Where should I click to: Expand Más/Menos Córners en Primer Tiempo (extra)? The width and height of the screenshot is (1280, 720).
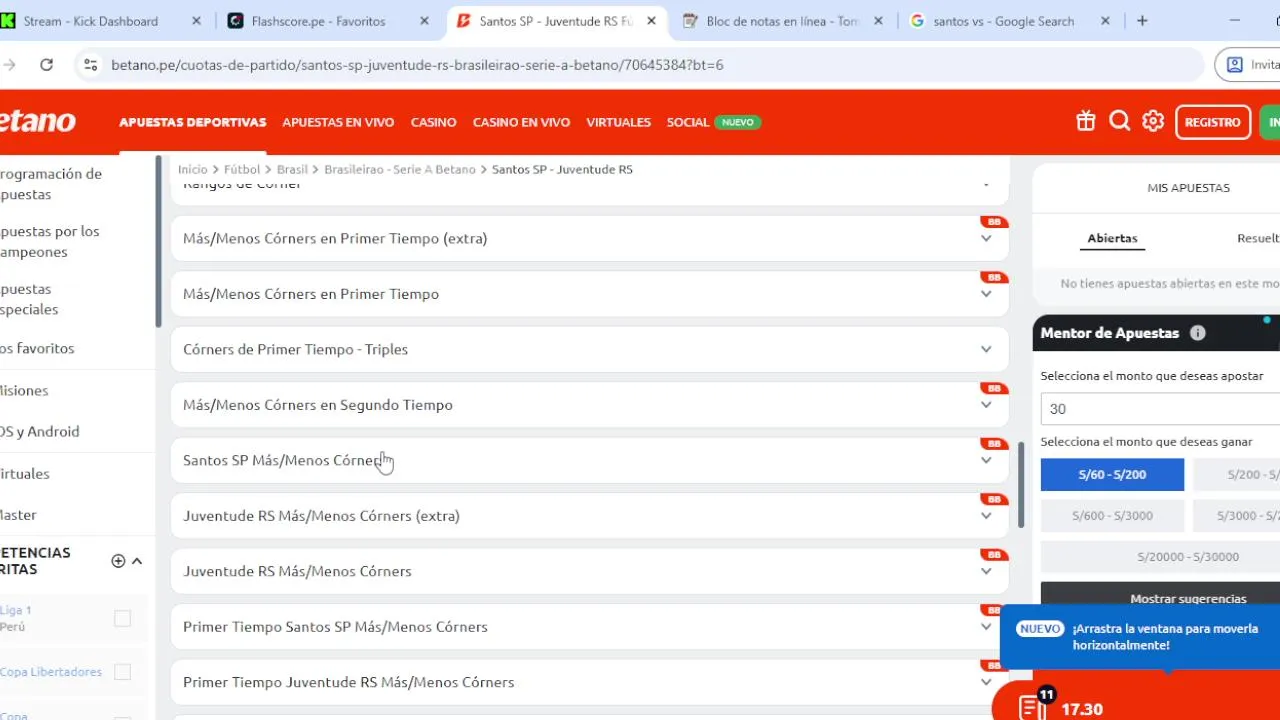click(x=590, y=238)
